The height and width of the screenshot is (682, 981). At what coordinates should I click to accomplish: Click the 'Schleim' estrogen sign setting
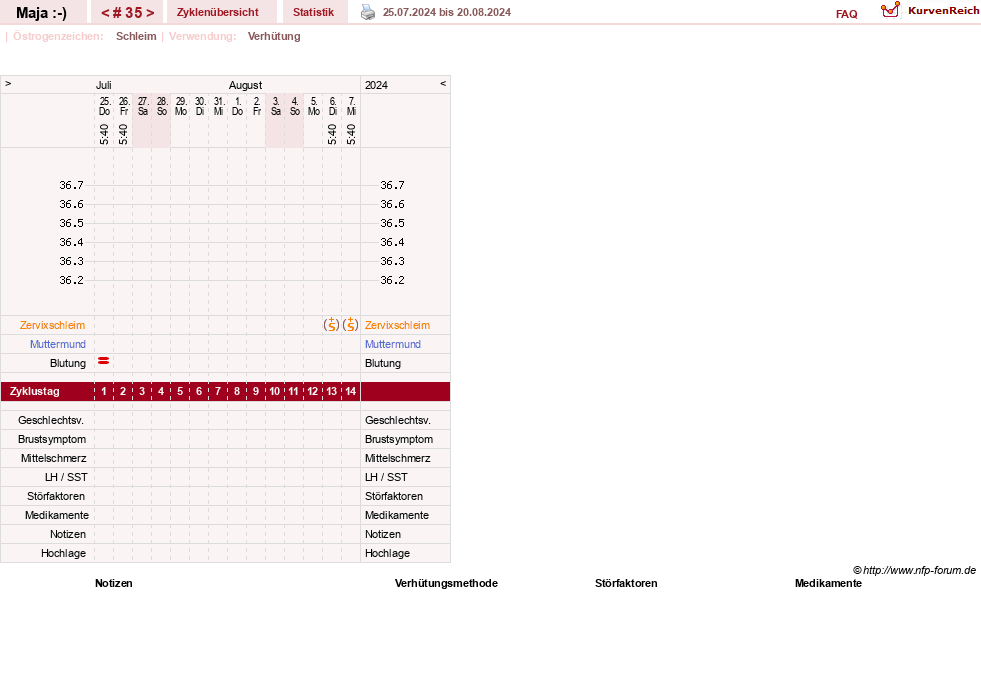[136, 36]
